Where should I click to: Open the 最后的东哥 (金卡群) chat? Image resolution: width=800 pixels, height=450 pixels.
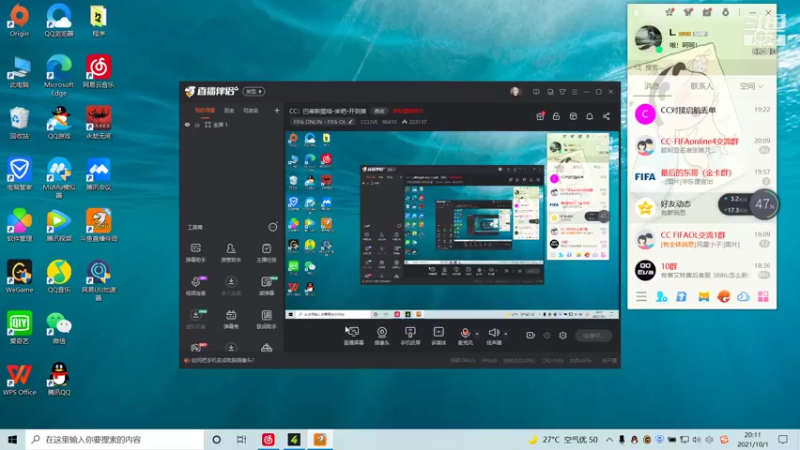point(702,177)
